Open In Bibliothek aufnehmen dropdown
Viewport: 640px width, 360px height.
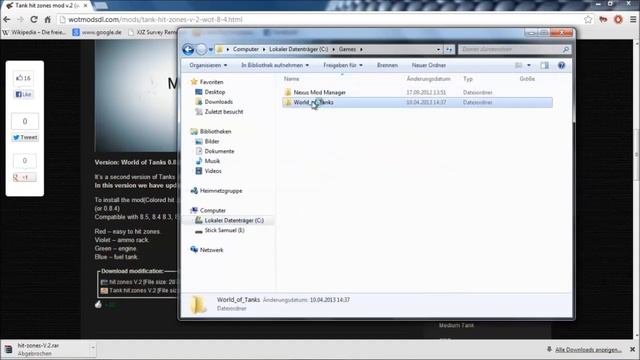275,65
